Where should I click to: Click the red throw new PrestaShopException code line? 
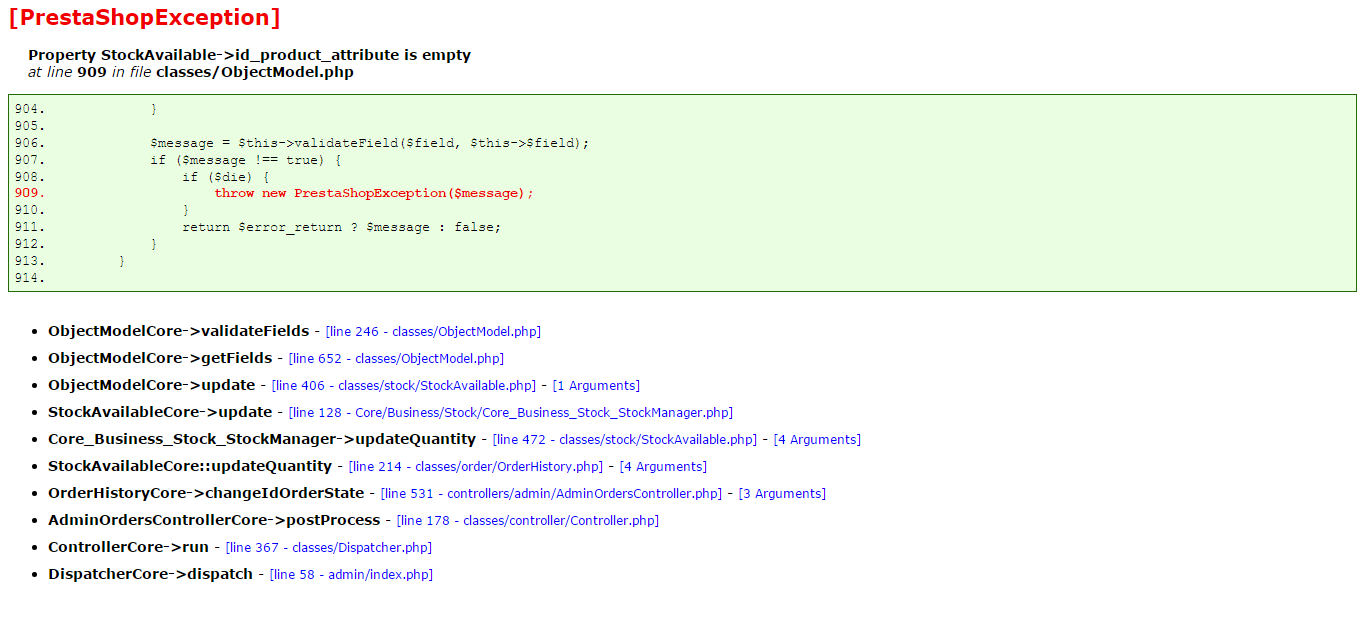[x=374, y=193]
